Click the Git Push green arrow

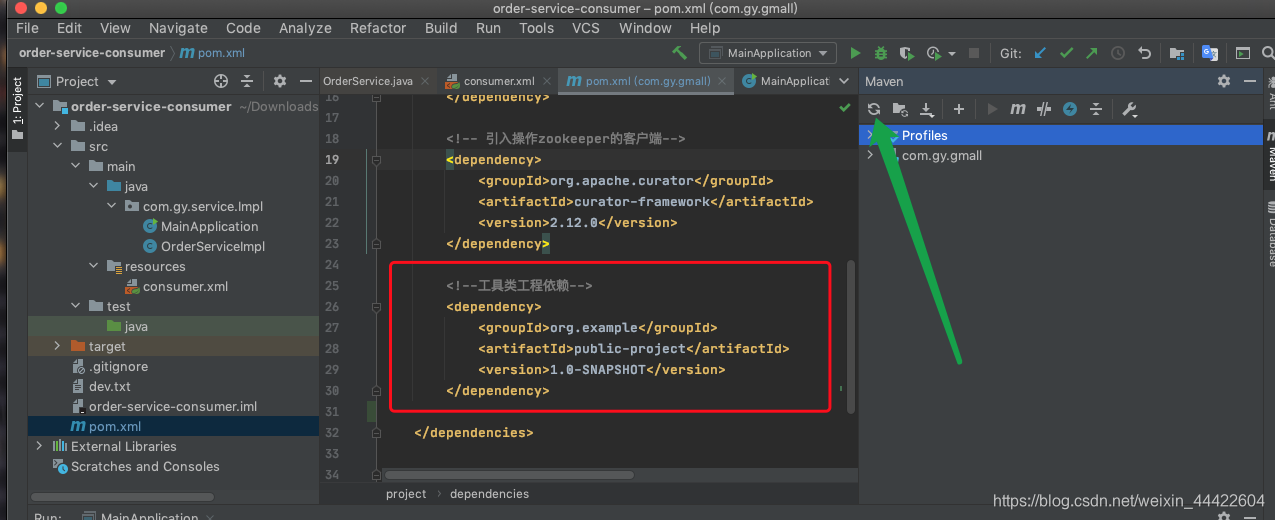tap(1092, 53)
